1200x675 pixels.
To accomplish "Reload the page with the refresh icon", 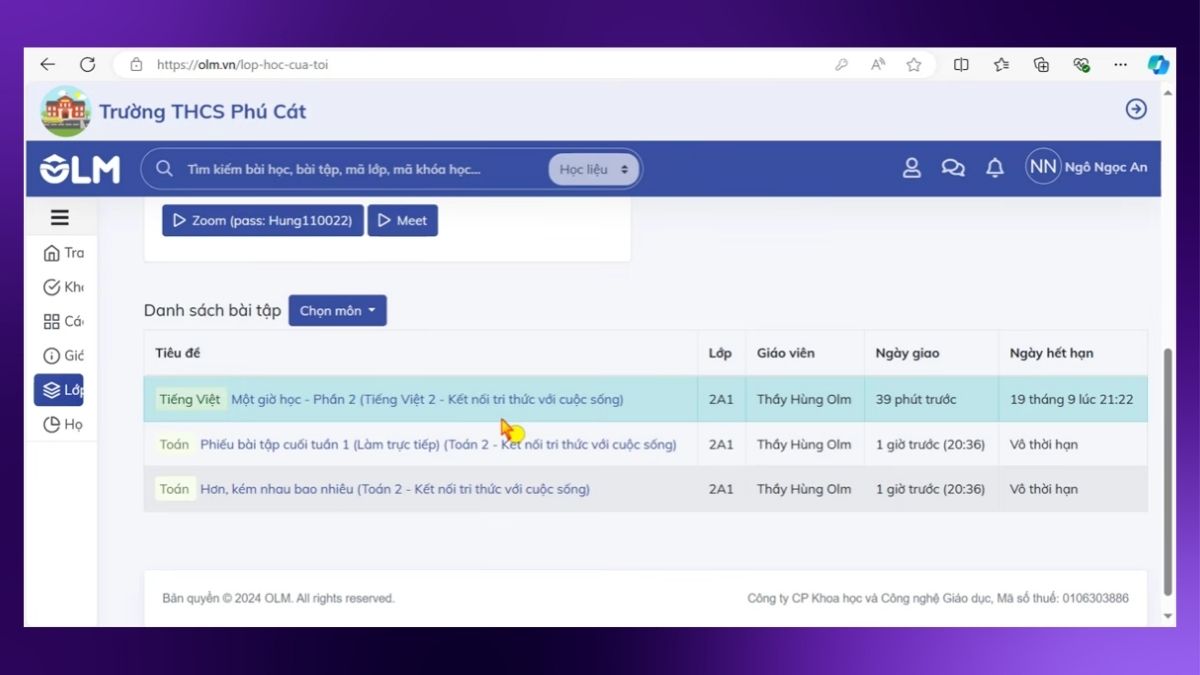I will pyautogui.click(x=87, y=64).
